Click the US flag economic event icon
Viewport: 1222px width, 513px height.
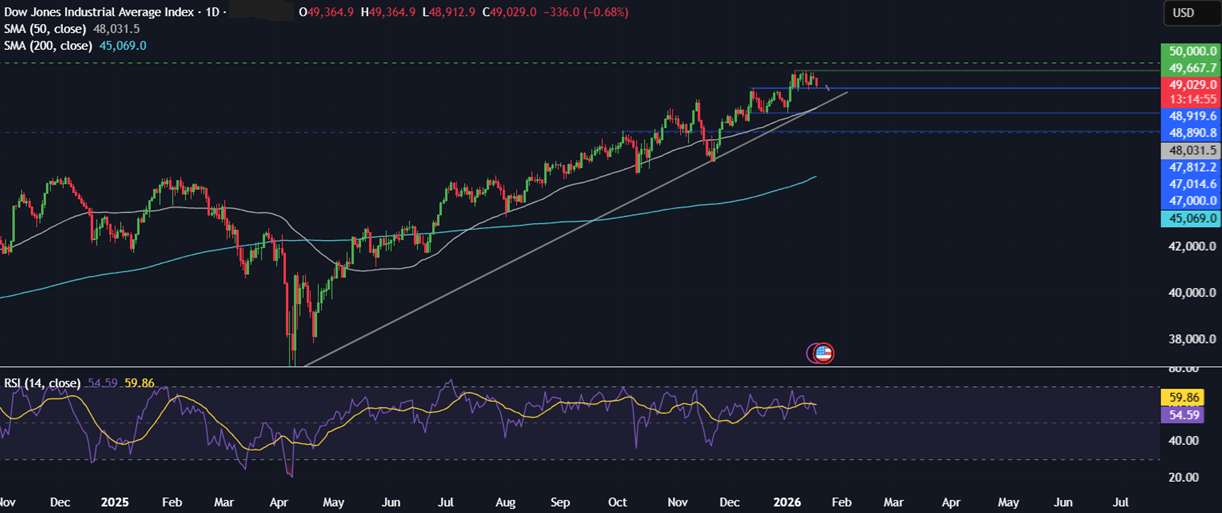823,352
